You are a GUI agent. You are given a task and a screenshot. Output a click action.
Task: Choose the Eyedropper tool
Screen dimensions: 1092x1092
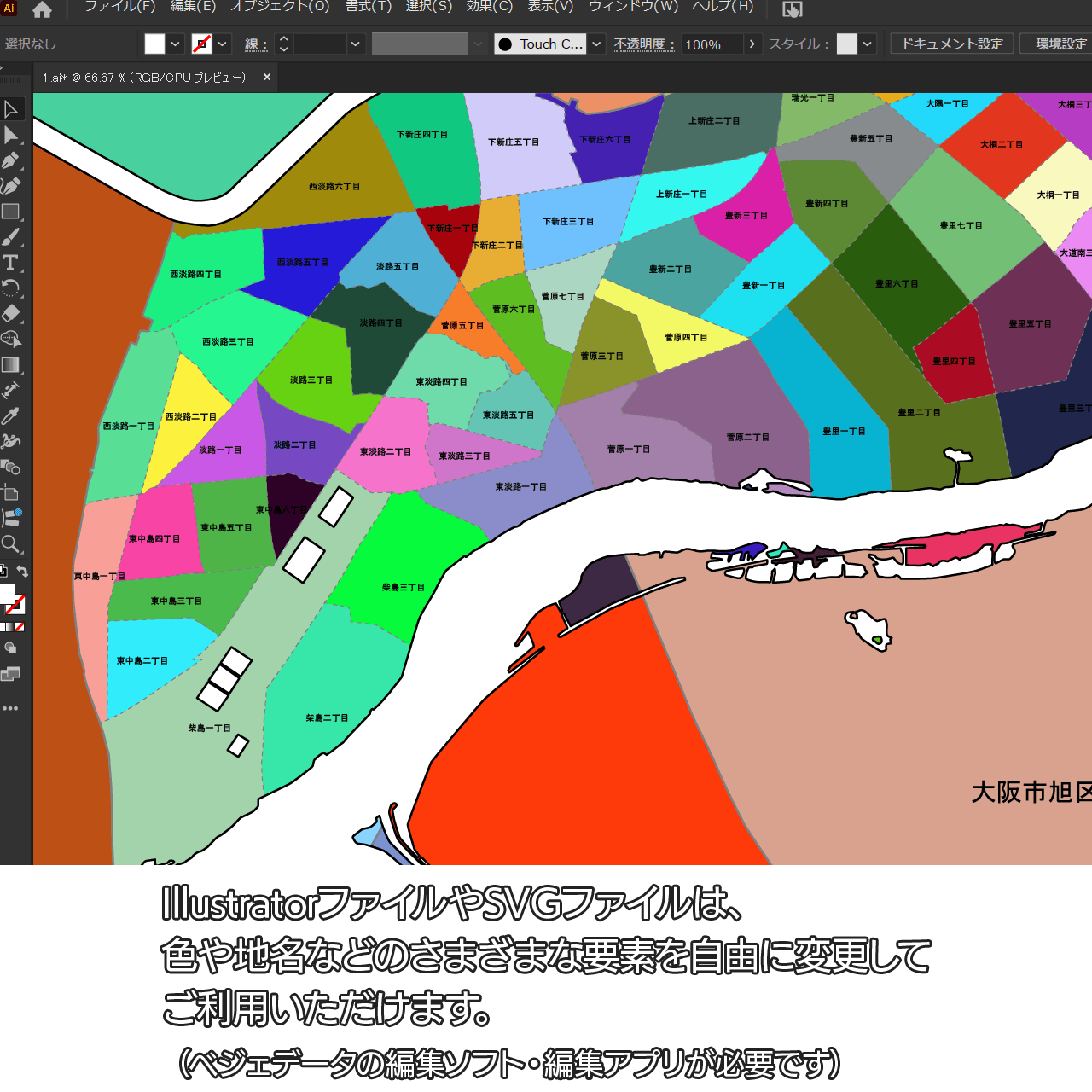click(11, 416)
